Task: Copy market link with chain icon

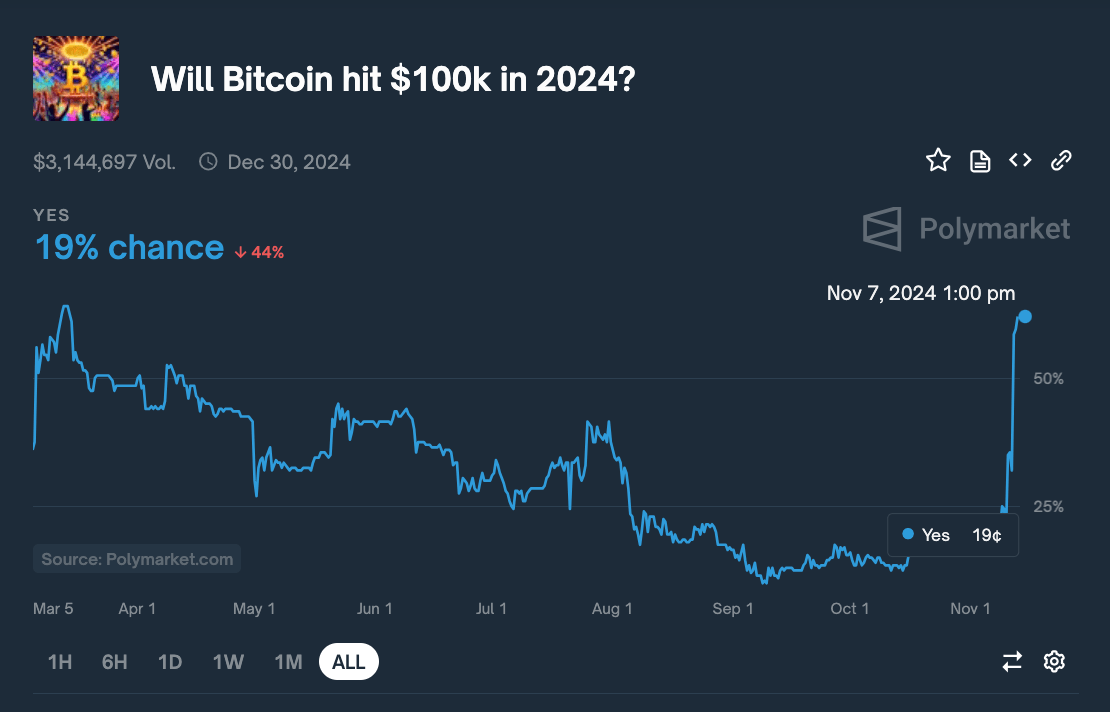Action: coord(1061,160)
